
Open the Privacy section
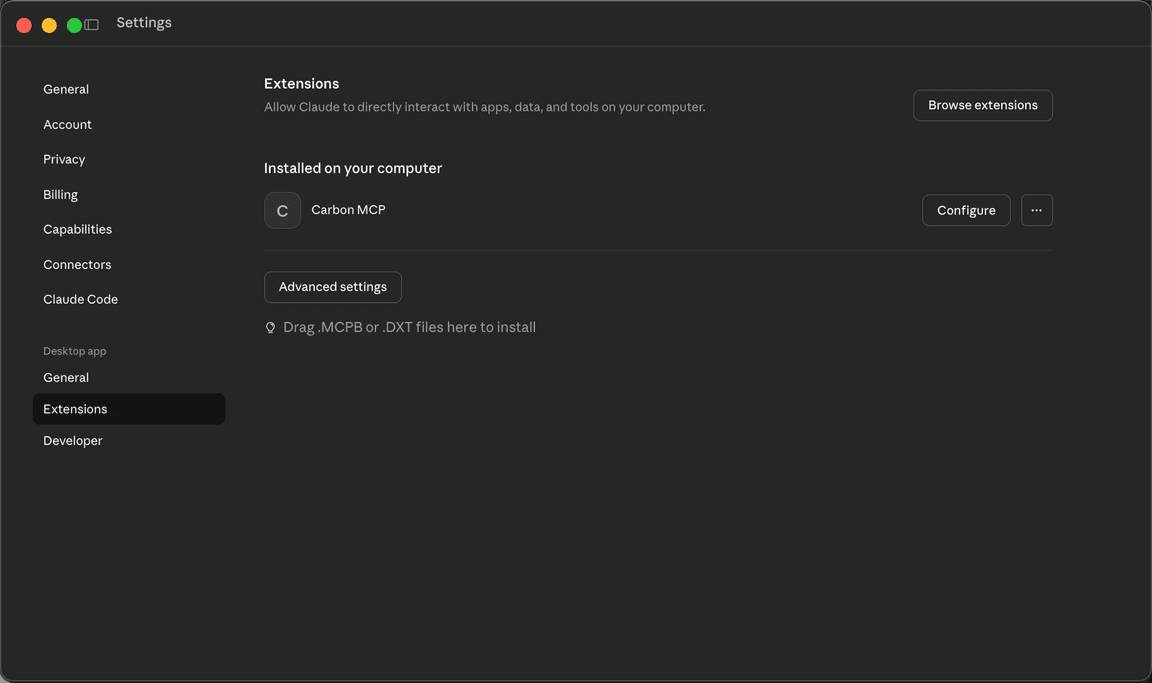click(64, 160)
